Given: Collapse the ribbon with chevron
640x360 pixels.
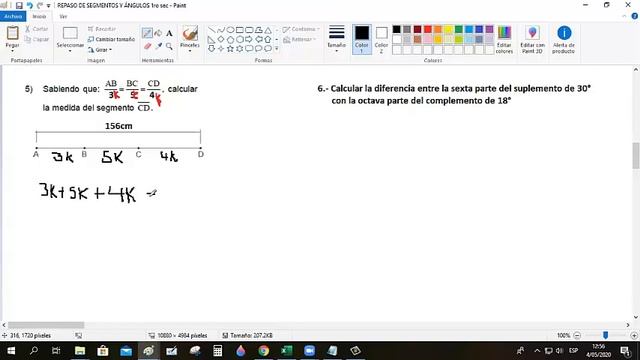Looking at the screenshot, I should (624, 16).
